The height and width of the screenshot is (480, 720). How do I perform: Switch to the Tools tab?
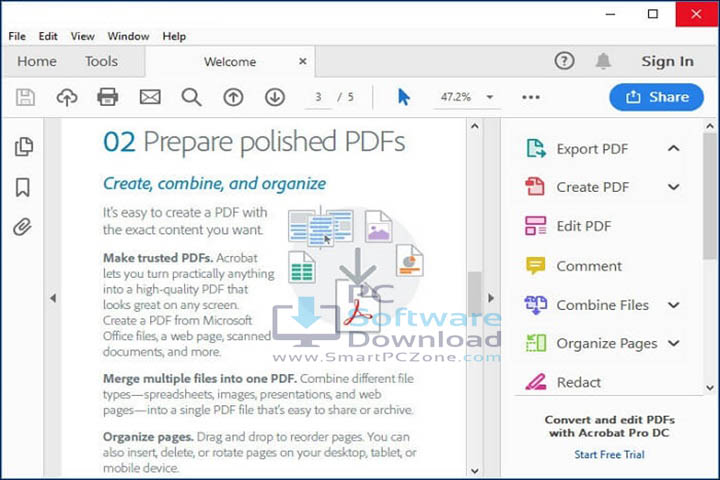[101, 61]
